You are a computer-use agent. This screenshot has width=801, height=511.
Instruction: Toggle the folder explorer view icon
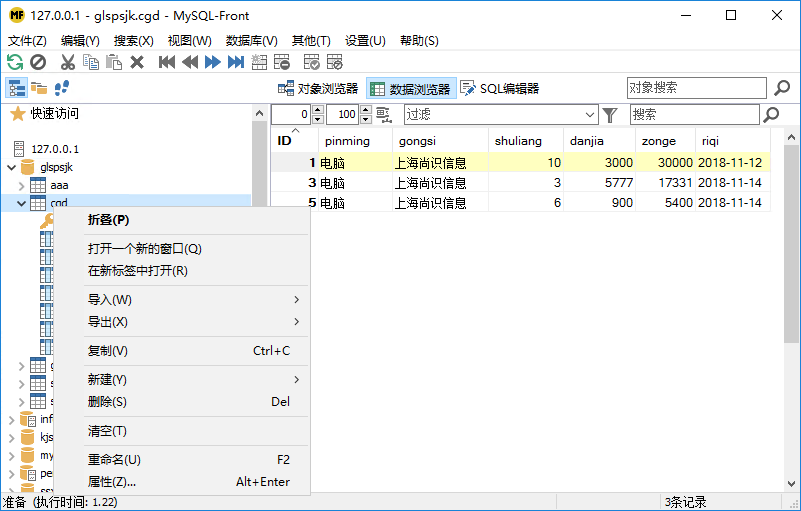(x=39, y=88)
